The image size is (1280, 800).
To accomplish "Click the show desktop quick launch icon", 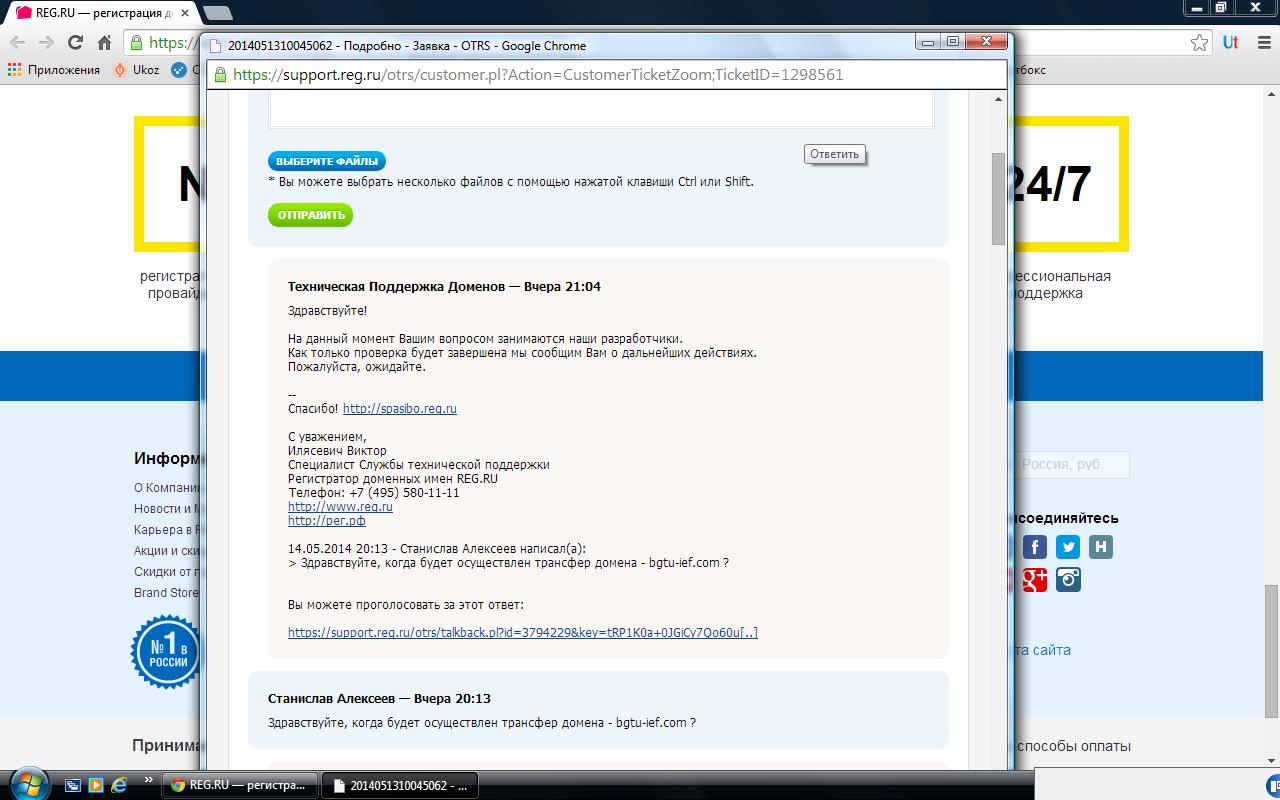I will (x=74, y=785).
